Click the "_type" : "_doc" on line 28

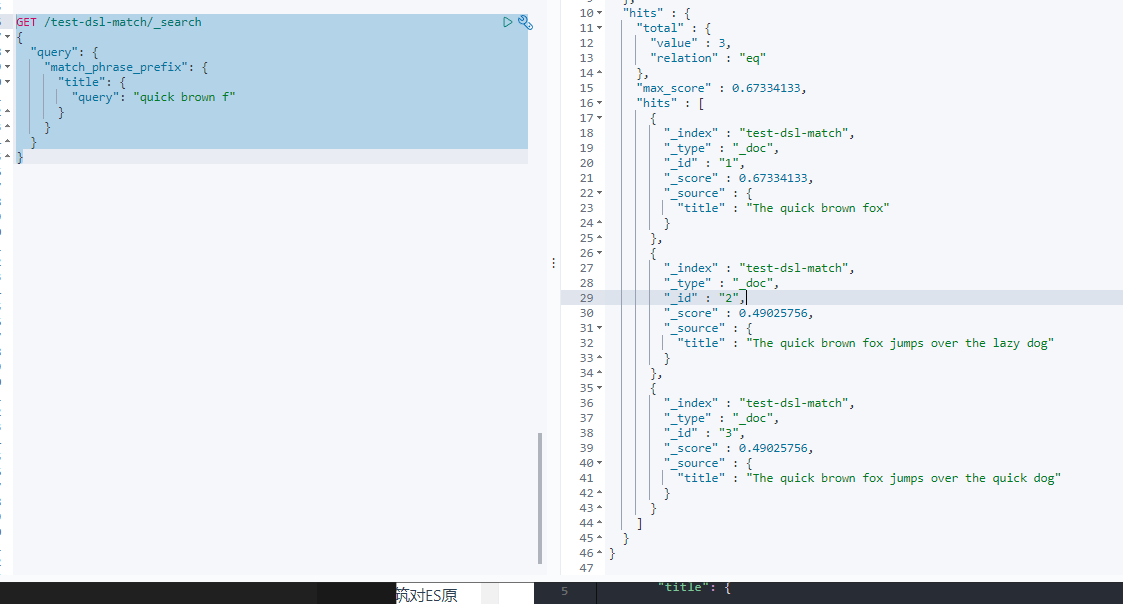(x=721, y=283)
